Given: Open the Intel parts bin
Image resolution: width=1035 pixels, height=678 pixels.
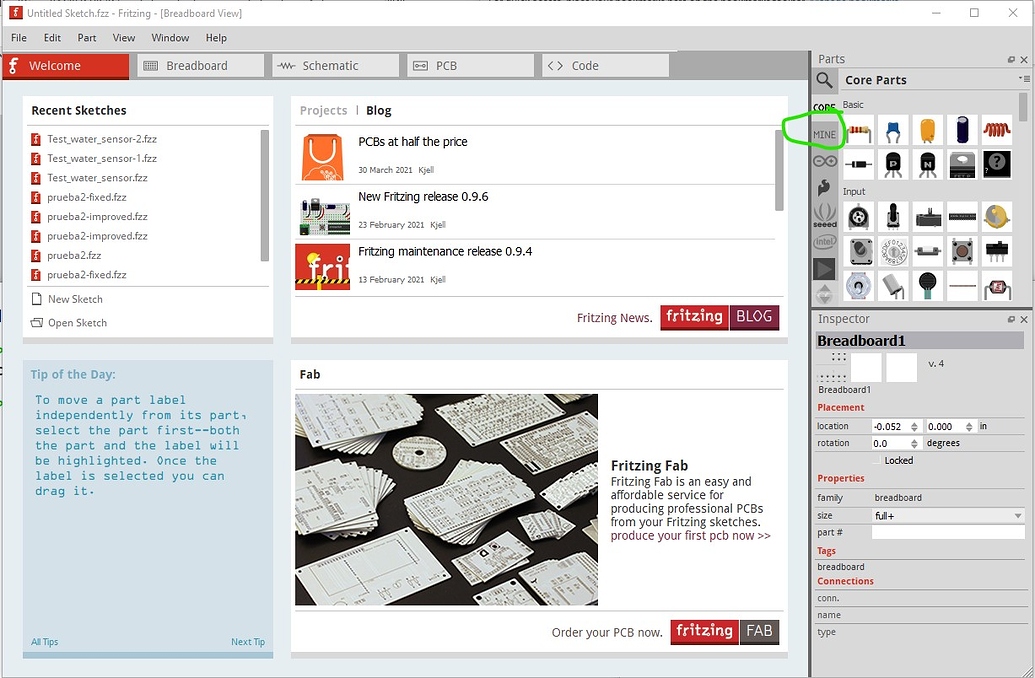Looking at the screenshot, I should [824, 242].
